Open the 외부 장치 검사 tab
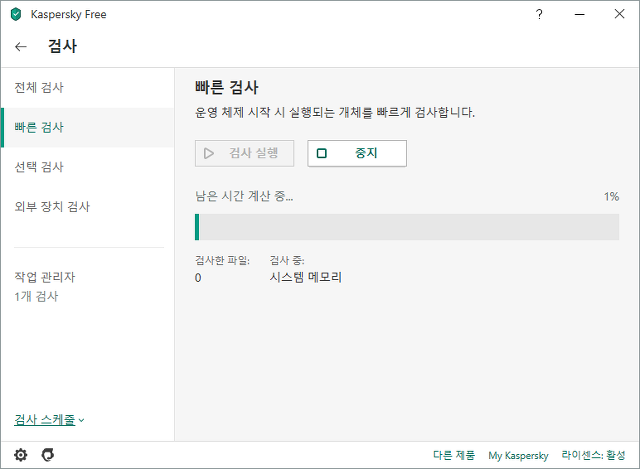 tap(87, 207)
